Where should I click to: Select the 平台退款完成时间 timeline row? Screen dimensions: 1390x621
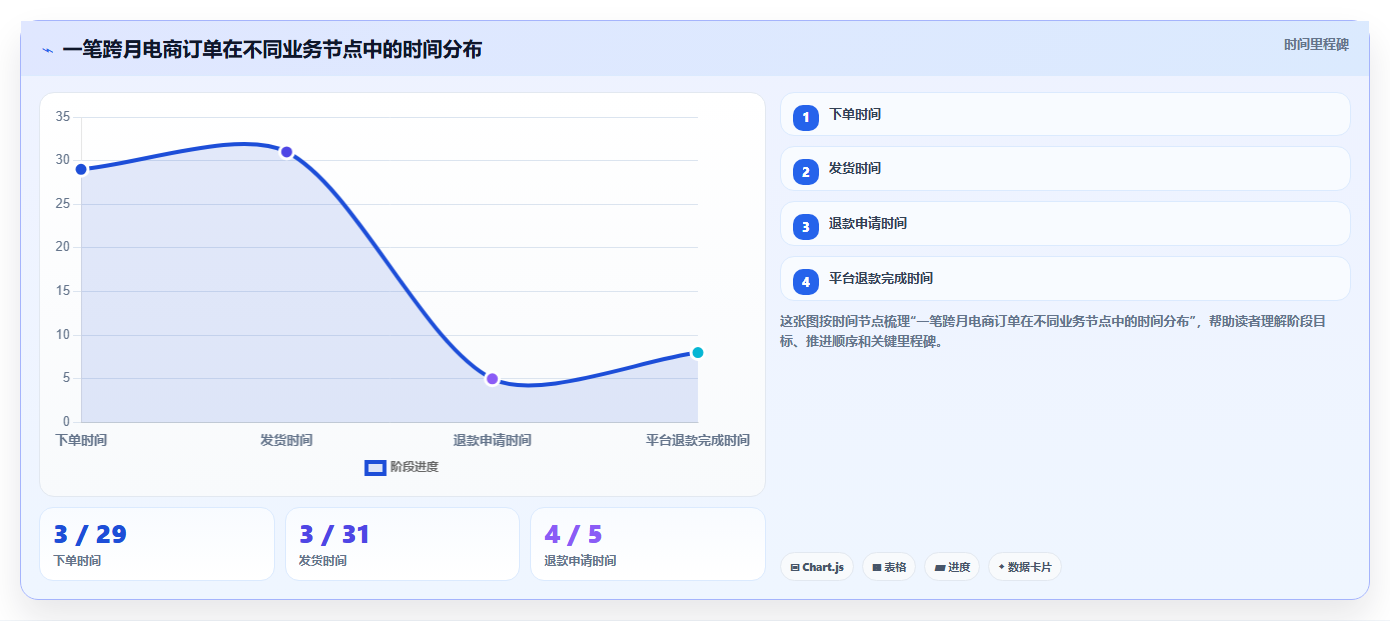coord(1065,279)
